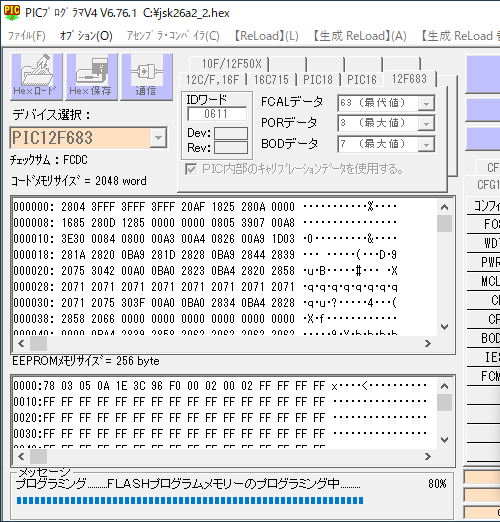Switch to the PIC18 tab
Image resolution: width=500 pixels, height=522 pixels.
(318, 80)
